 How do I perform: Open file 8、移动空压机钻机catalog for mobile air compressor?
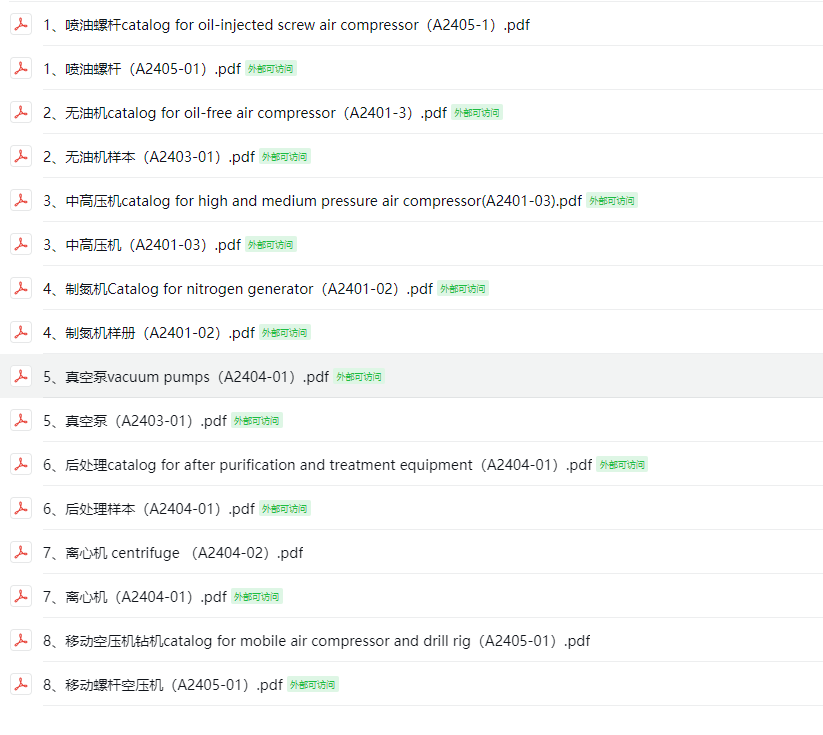(316, 641)
